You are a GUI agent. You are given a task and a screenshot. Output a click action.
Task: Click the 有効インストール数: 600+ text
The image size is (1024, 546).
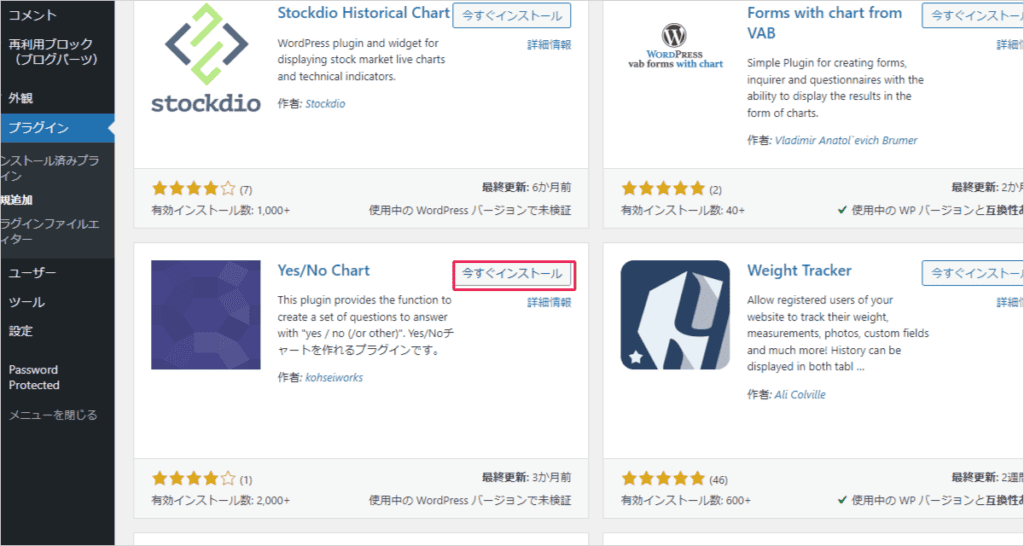click(x=686, y=500)
